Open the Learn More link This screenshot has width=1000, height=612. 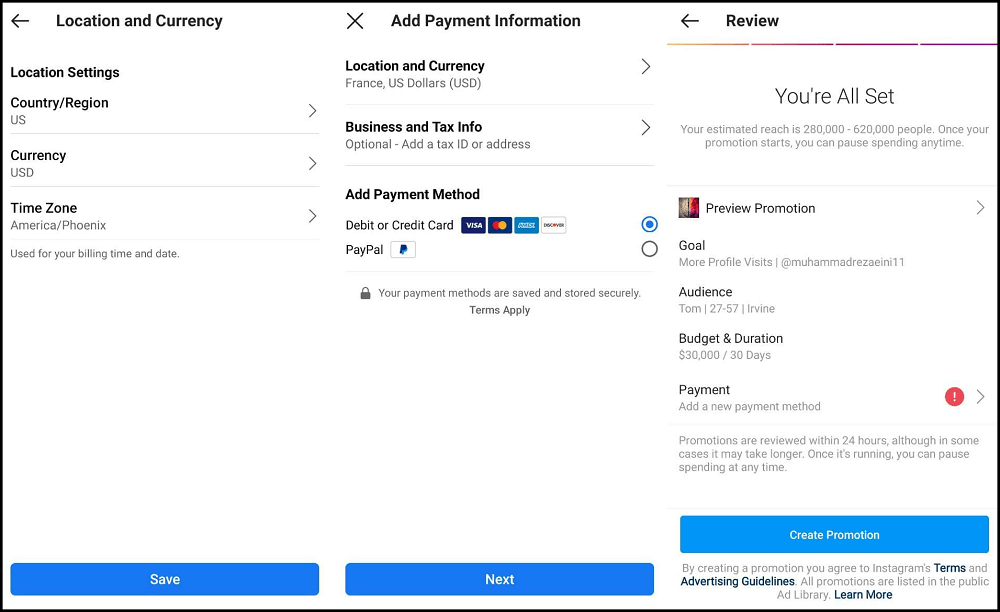pyautogui.click(x=863, y=595)
